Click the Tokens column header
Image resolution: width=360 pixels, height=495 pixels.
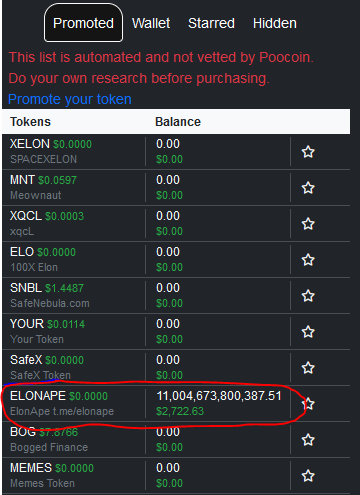pos(30,122)
